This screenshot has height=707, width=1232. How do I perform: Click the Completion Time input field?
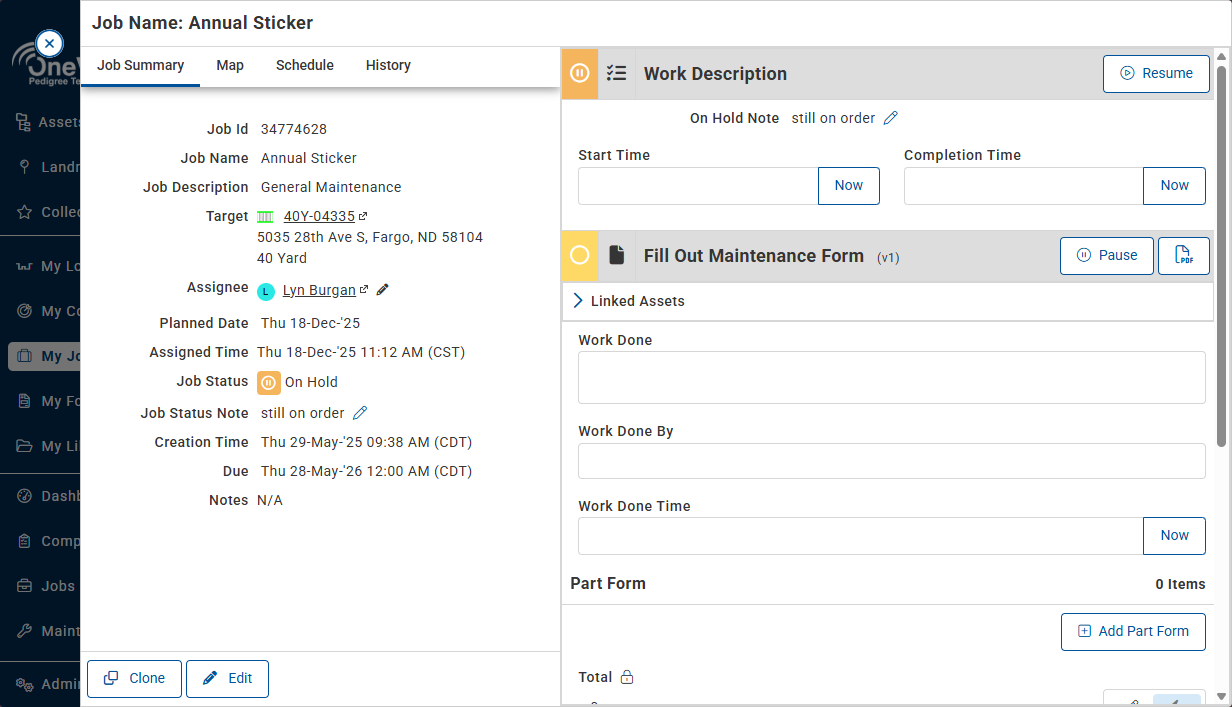[1024, 186]
